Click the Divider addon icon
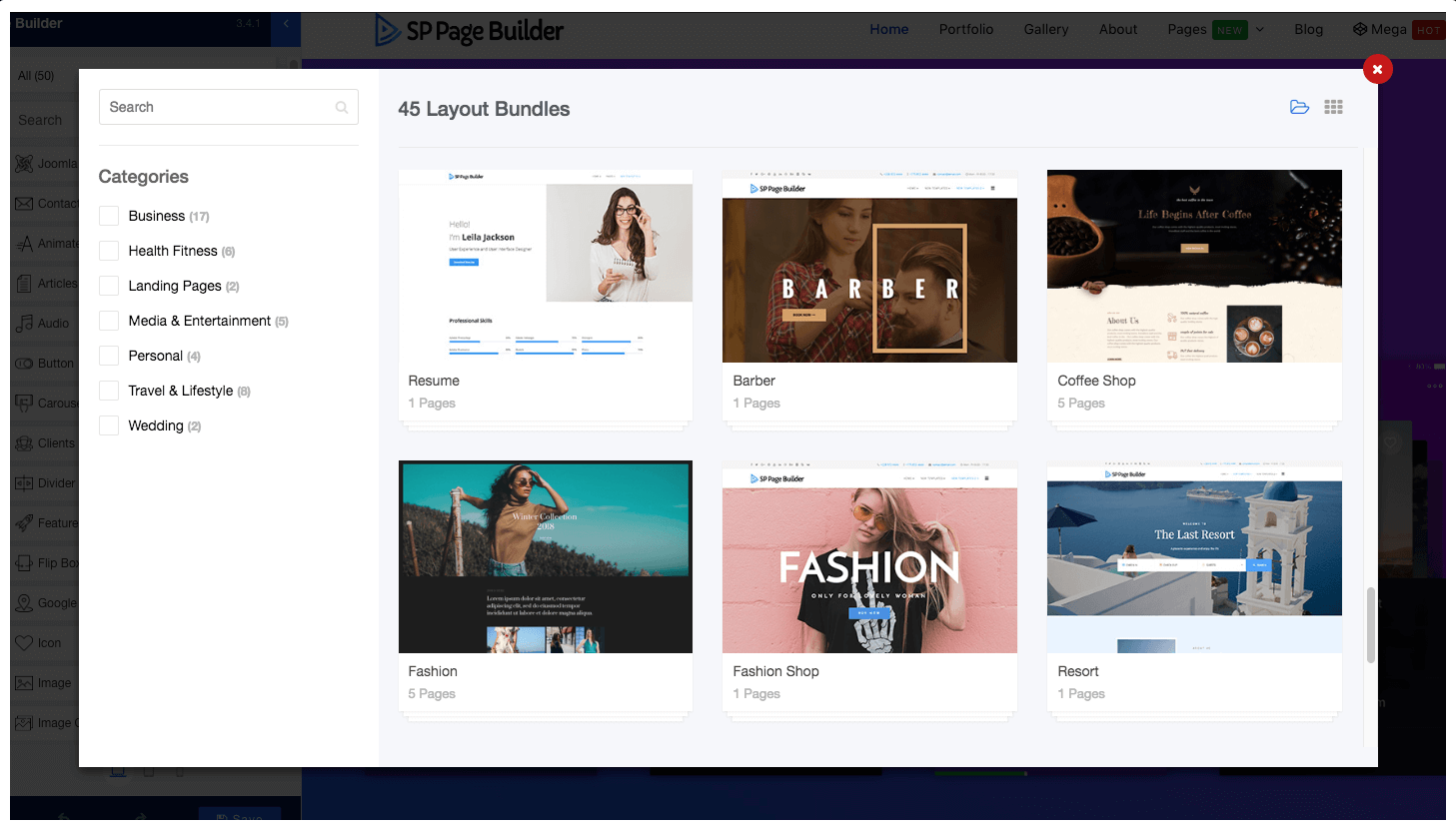 24,482
